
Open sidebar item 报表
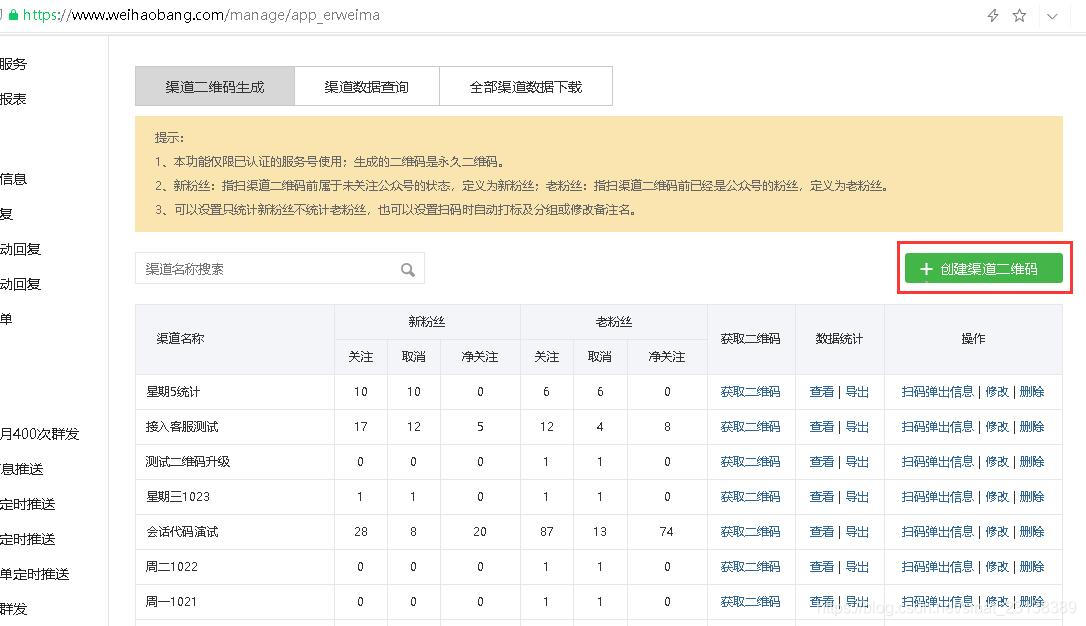13,99
